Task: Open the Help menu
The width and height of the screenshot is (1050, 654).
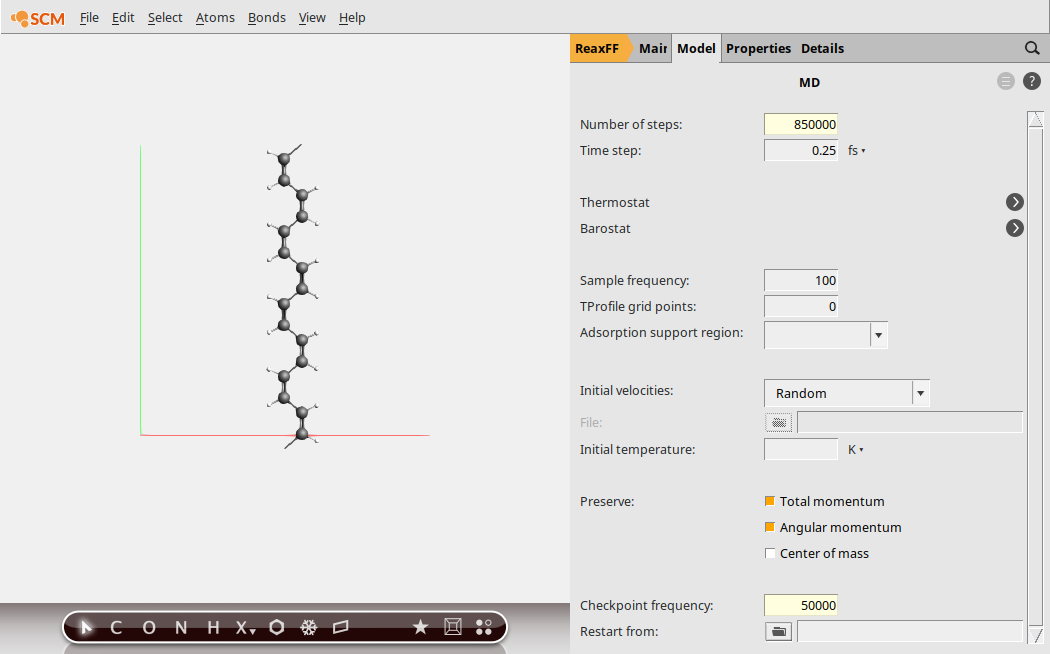Action: [352, 18]
